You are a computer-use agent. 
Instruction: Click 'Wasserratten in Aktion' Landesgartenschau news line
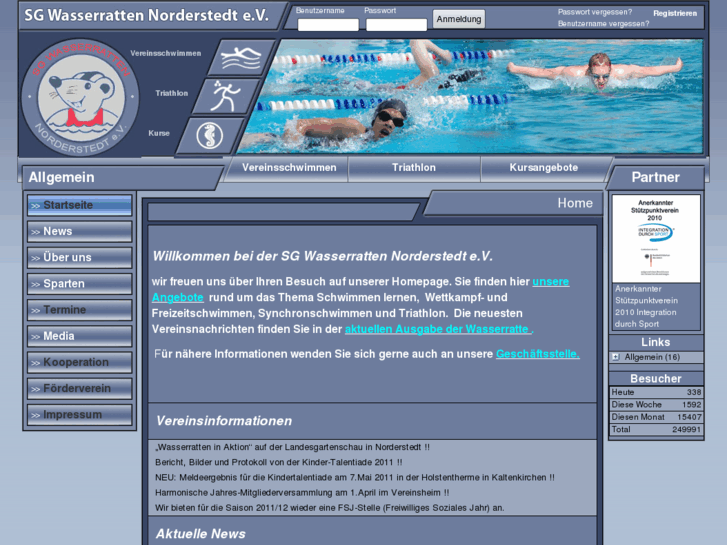(x=292, y=447)
